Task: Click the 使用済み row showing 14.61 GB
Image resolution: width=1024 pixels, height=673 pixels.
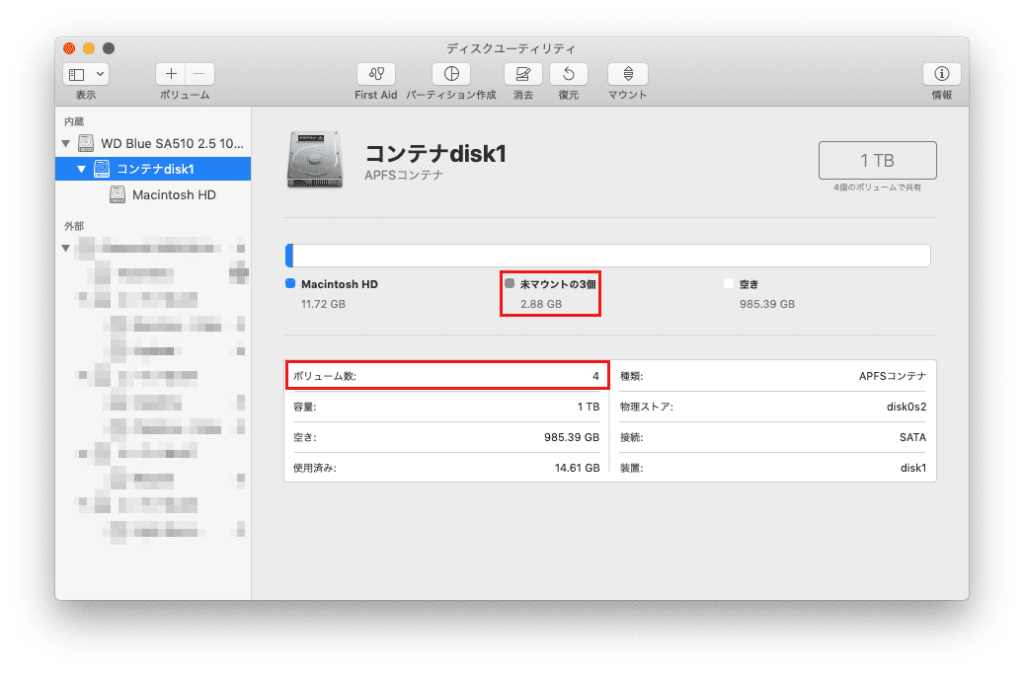Action: (447, 468)
